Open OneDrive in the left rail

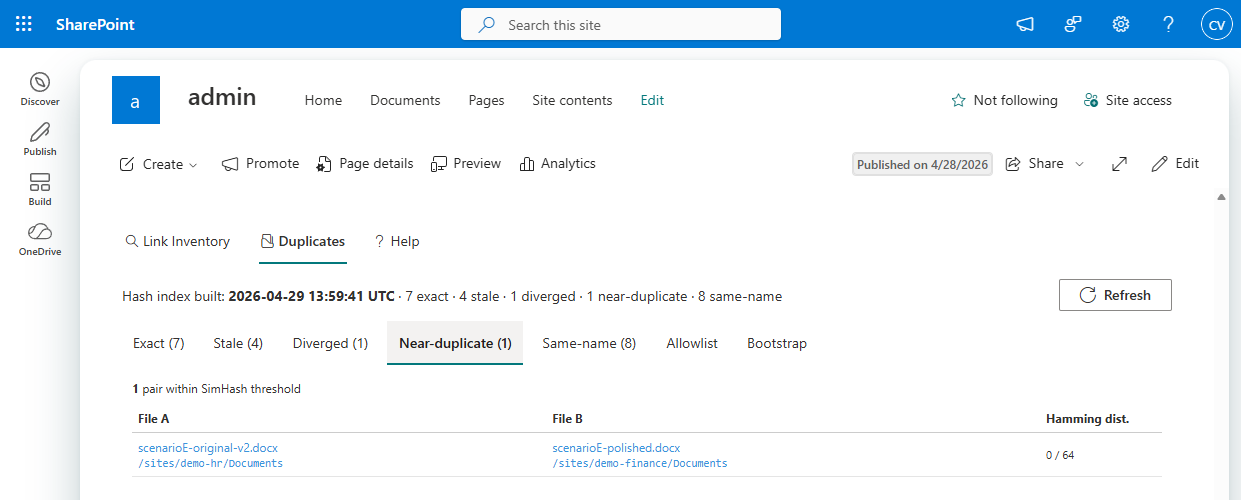pyautogui.click(x=40, y=239)
